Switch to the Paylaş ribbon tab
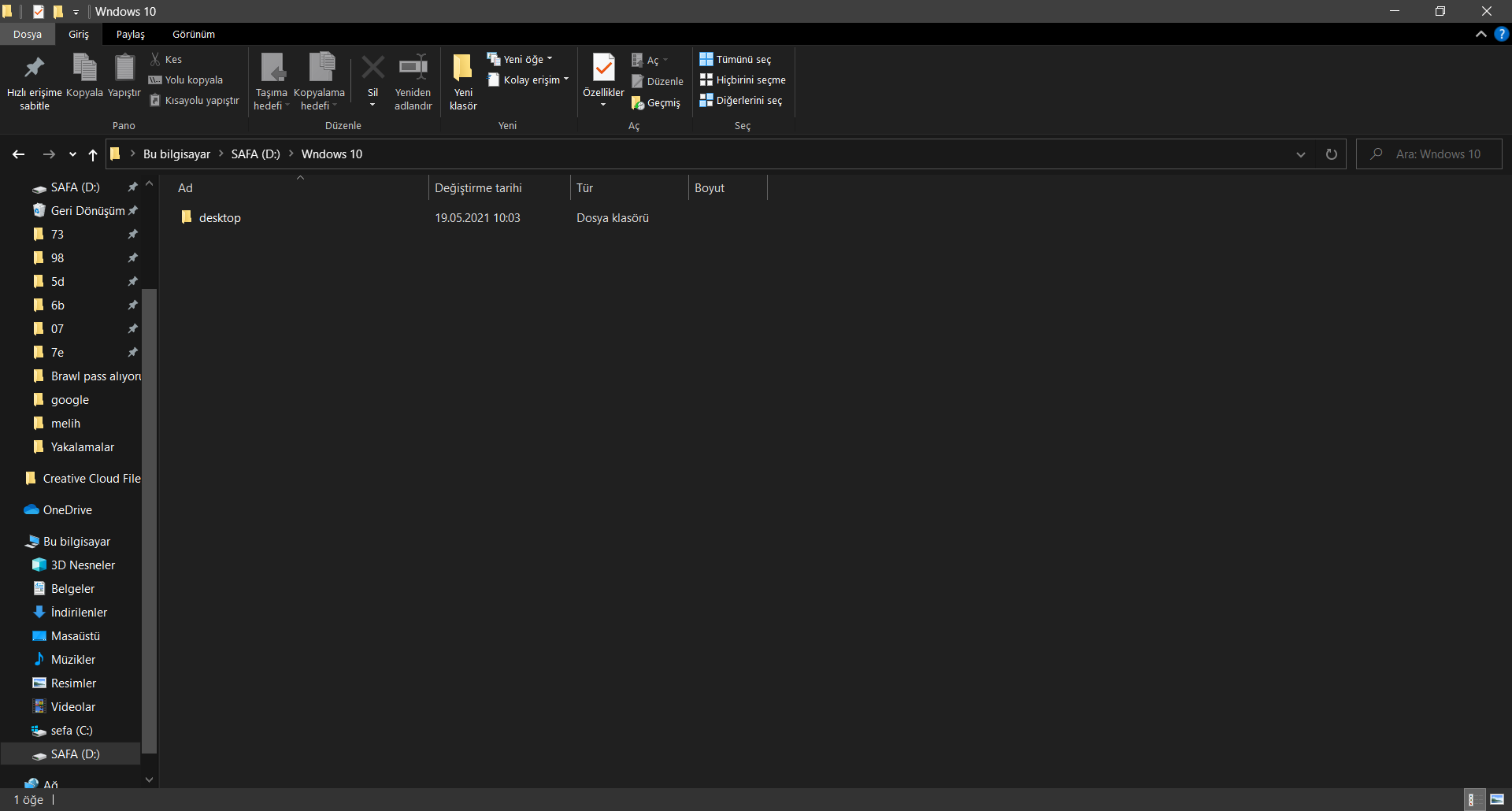1512x811 pixels. pos(131,34)
